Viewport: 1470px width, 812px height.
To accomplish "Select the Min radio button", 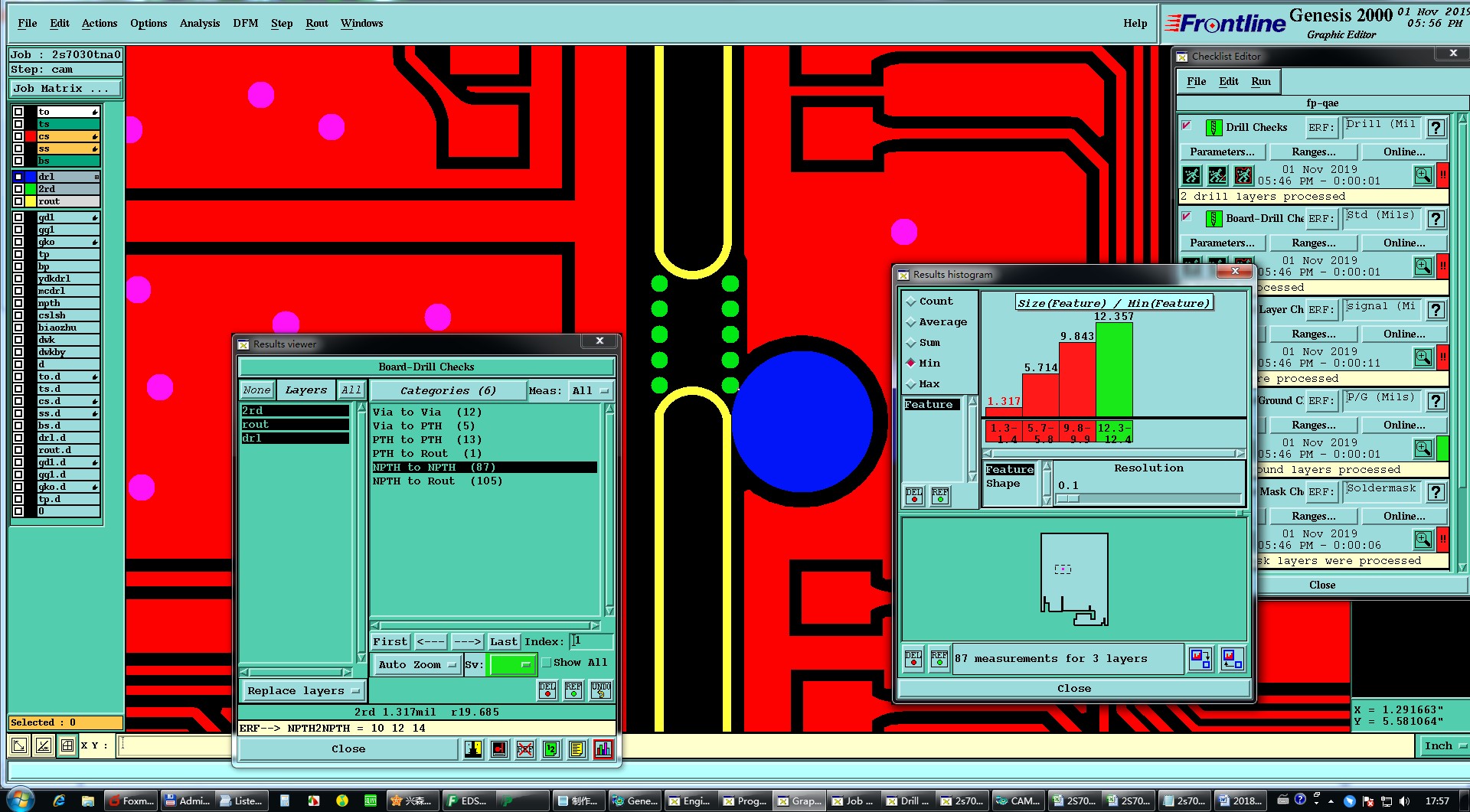I will click(x=911, y=363).
